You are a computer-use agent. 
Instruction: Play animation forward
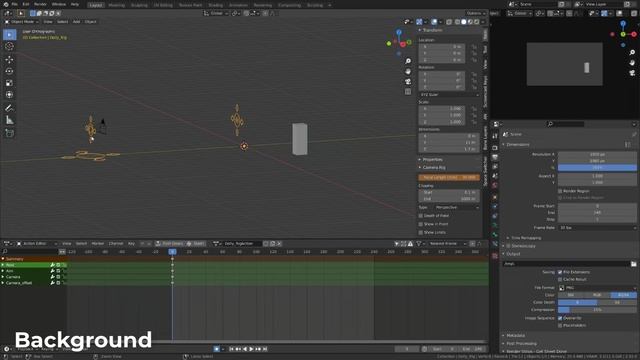[251, 349]
